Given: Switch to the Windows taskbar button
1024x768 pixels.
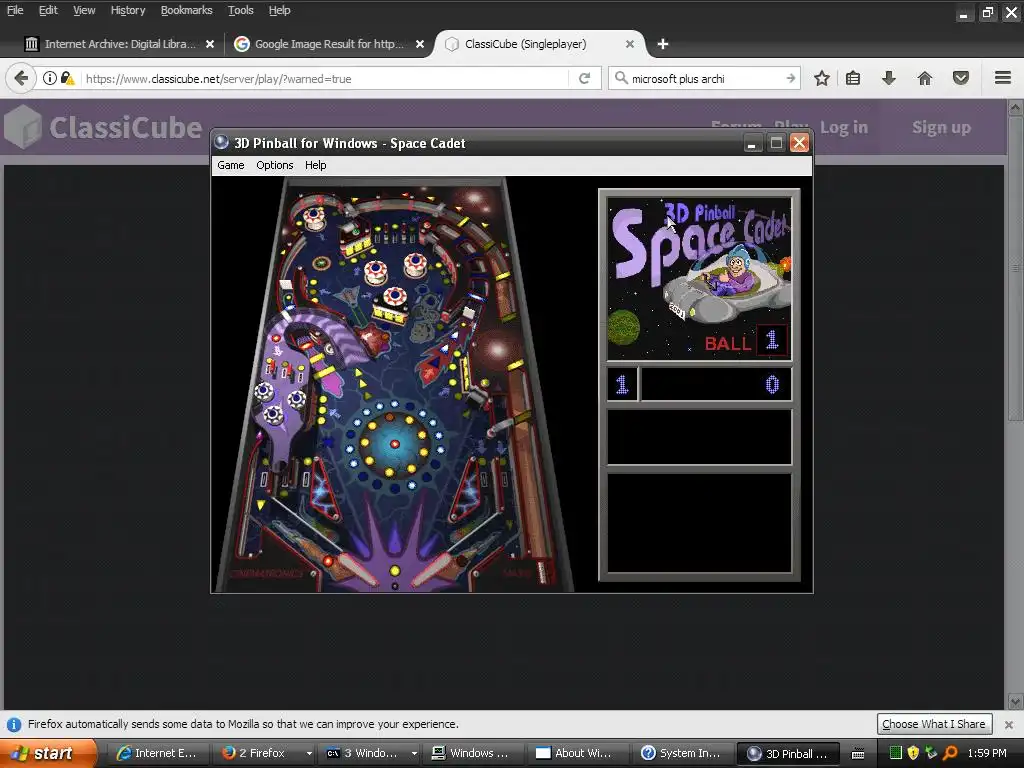Looking at the screenshot, I should tap(475, 753).
